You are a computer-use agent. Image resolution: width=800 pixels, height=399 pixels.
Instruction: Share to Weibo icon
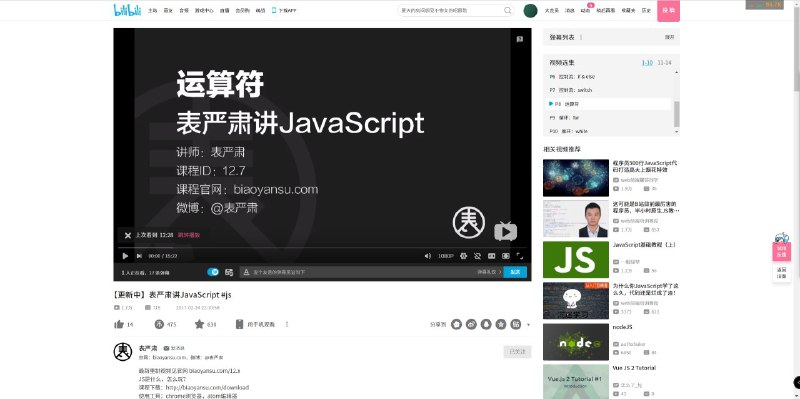click(471, 324)
